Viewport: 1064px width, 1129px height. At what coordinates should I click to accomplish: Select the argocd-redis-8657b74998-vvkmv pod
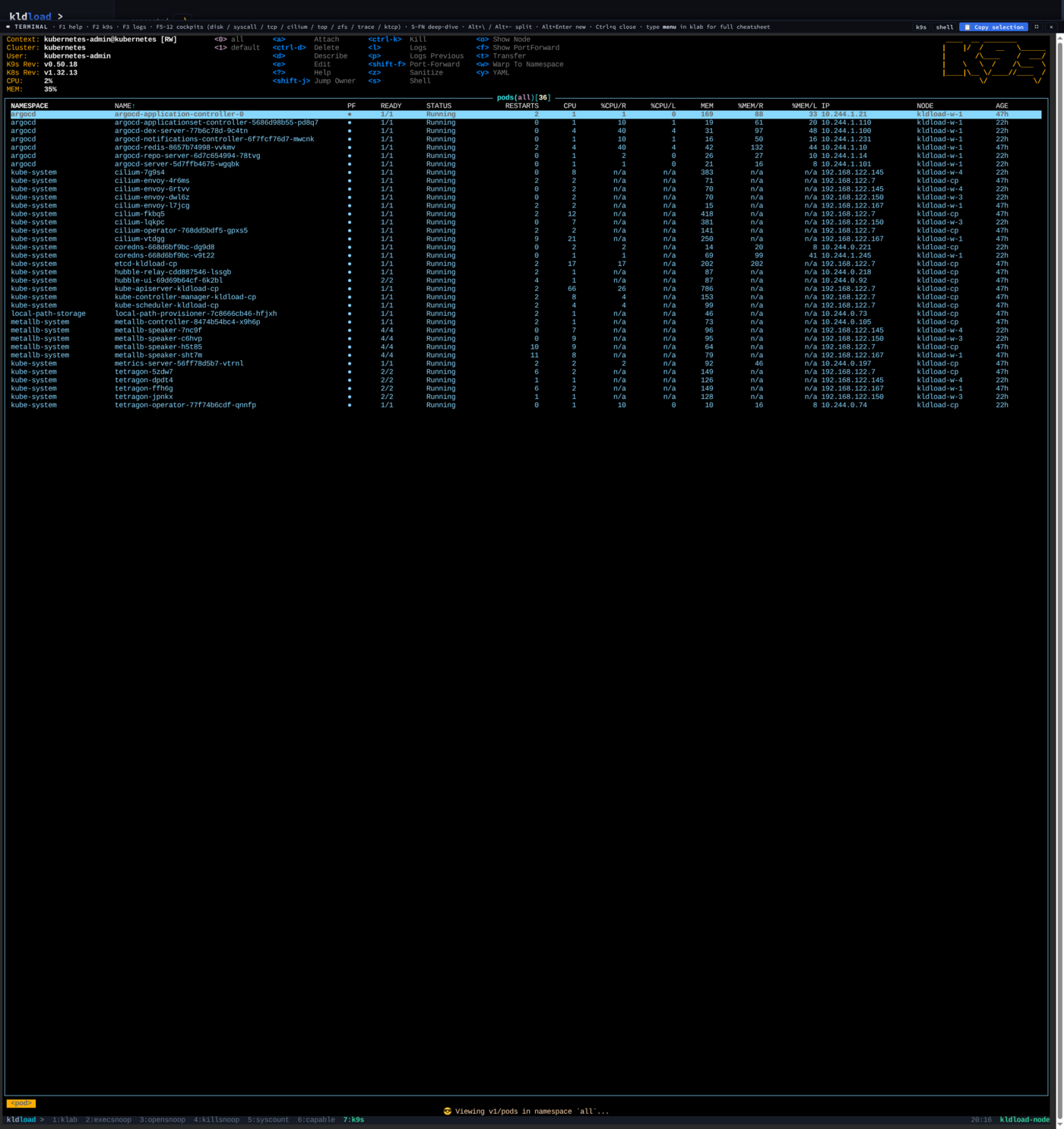(526, 147)
